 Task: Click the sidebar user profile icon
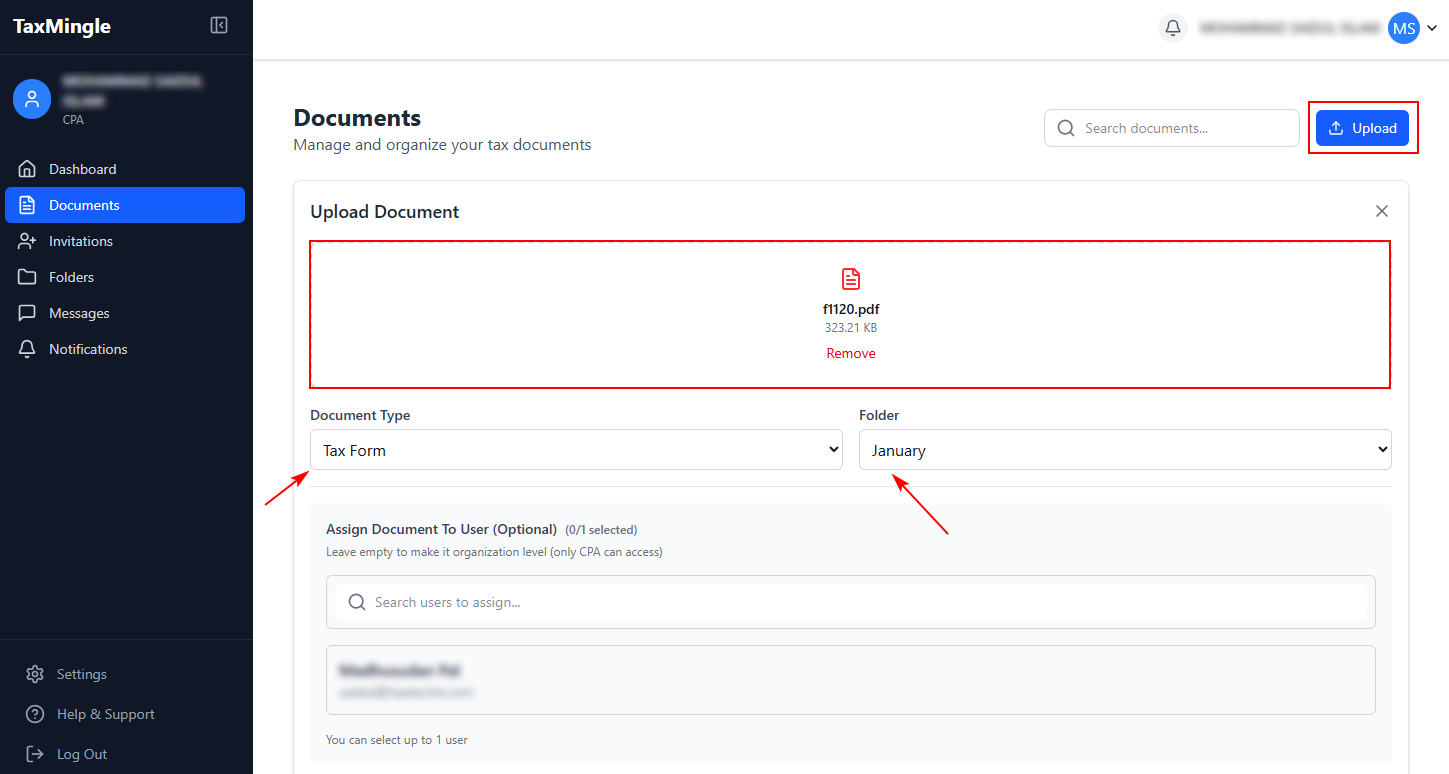coord(32,99)
